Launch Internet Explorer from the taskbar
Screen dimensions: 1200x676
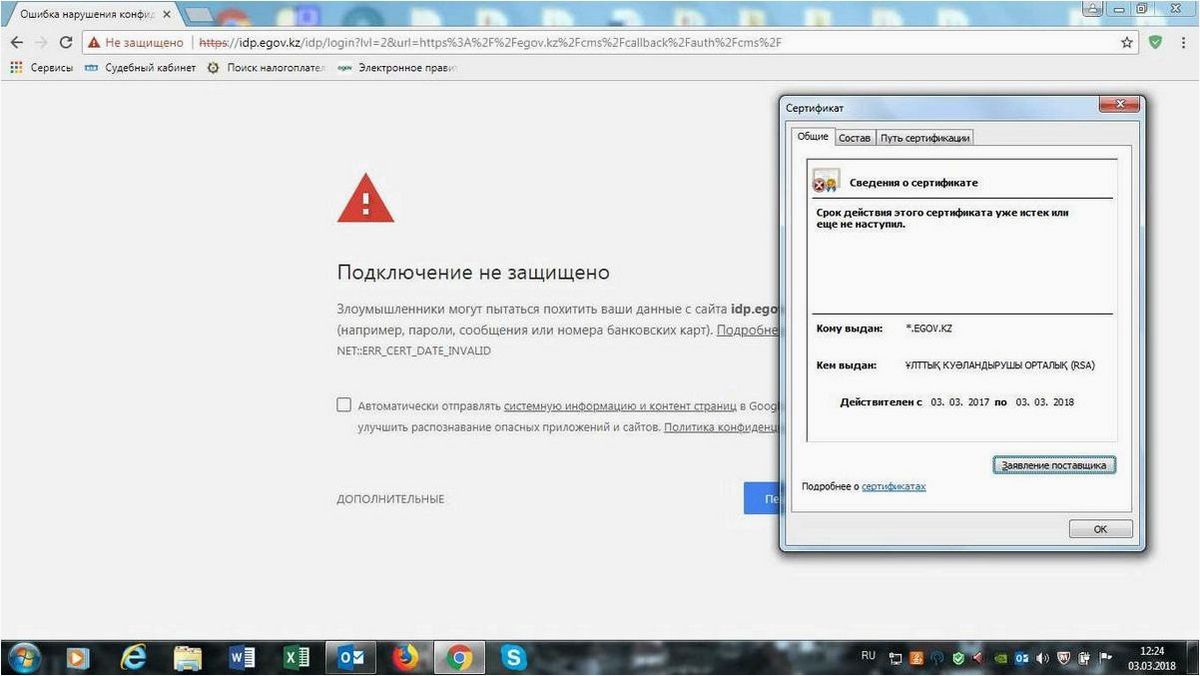point(133,657)
